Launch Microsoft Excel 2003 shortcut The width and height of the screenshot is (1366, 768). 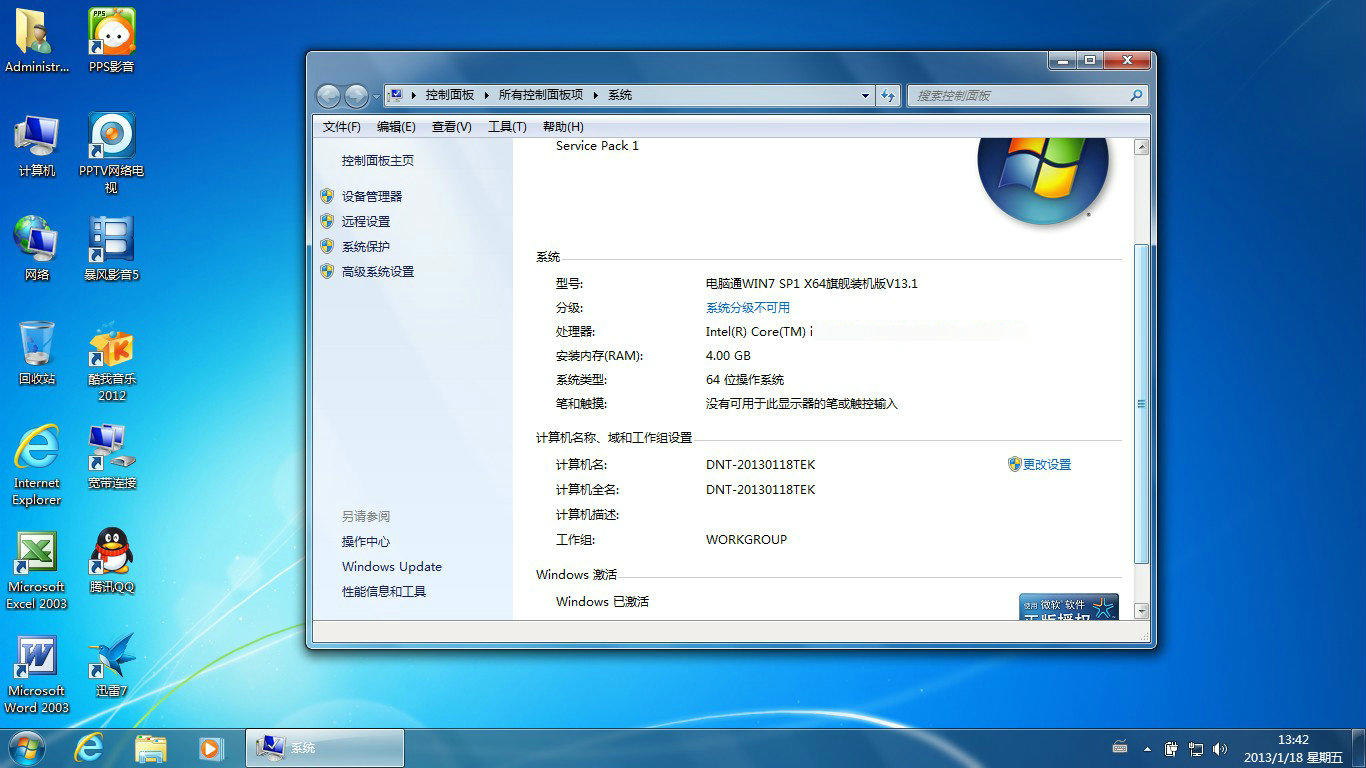click(37, 569)
